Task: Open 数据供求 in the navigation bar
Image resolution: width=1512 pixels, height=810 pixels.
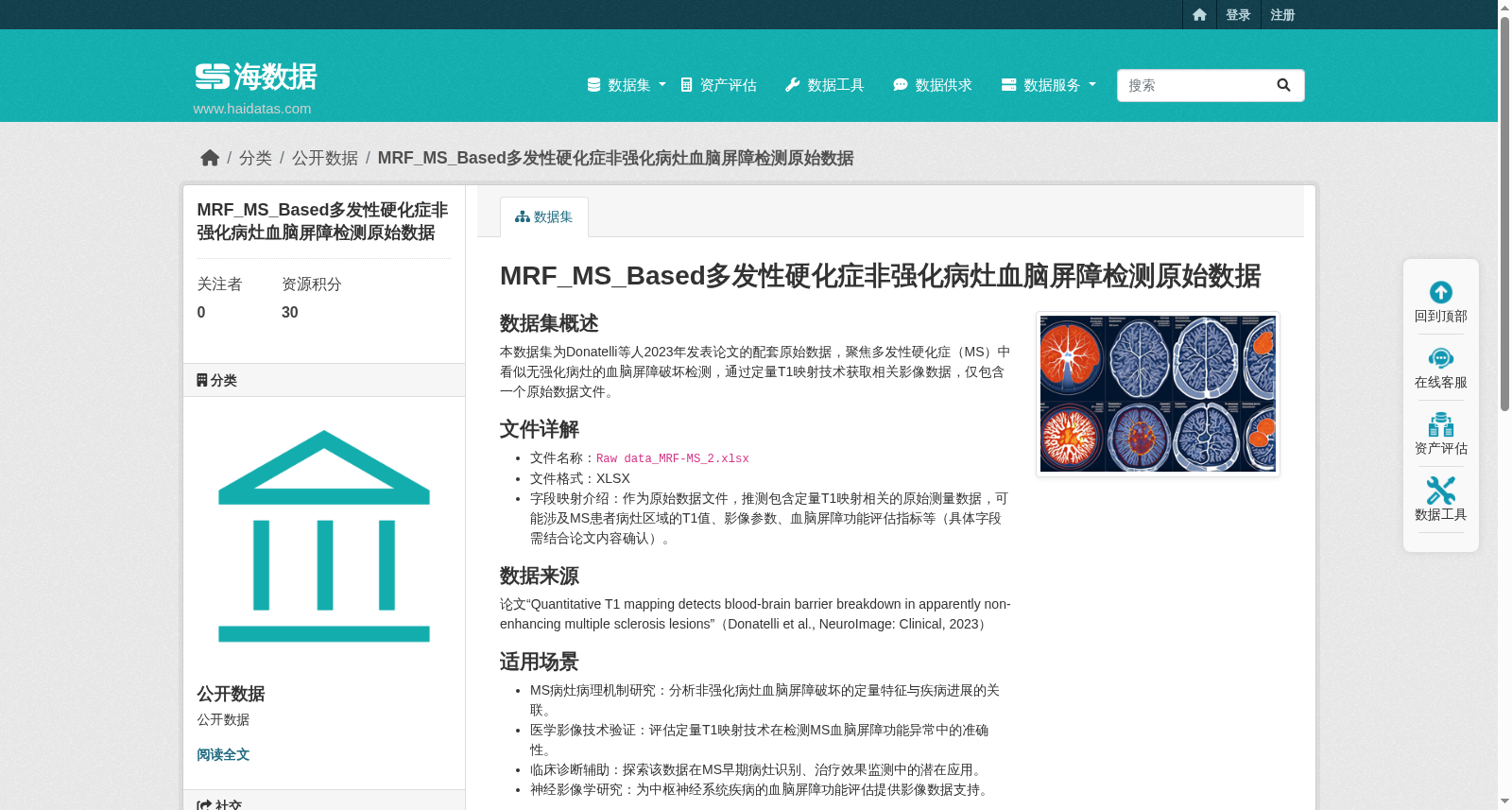Action: pos(933,85)
